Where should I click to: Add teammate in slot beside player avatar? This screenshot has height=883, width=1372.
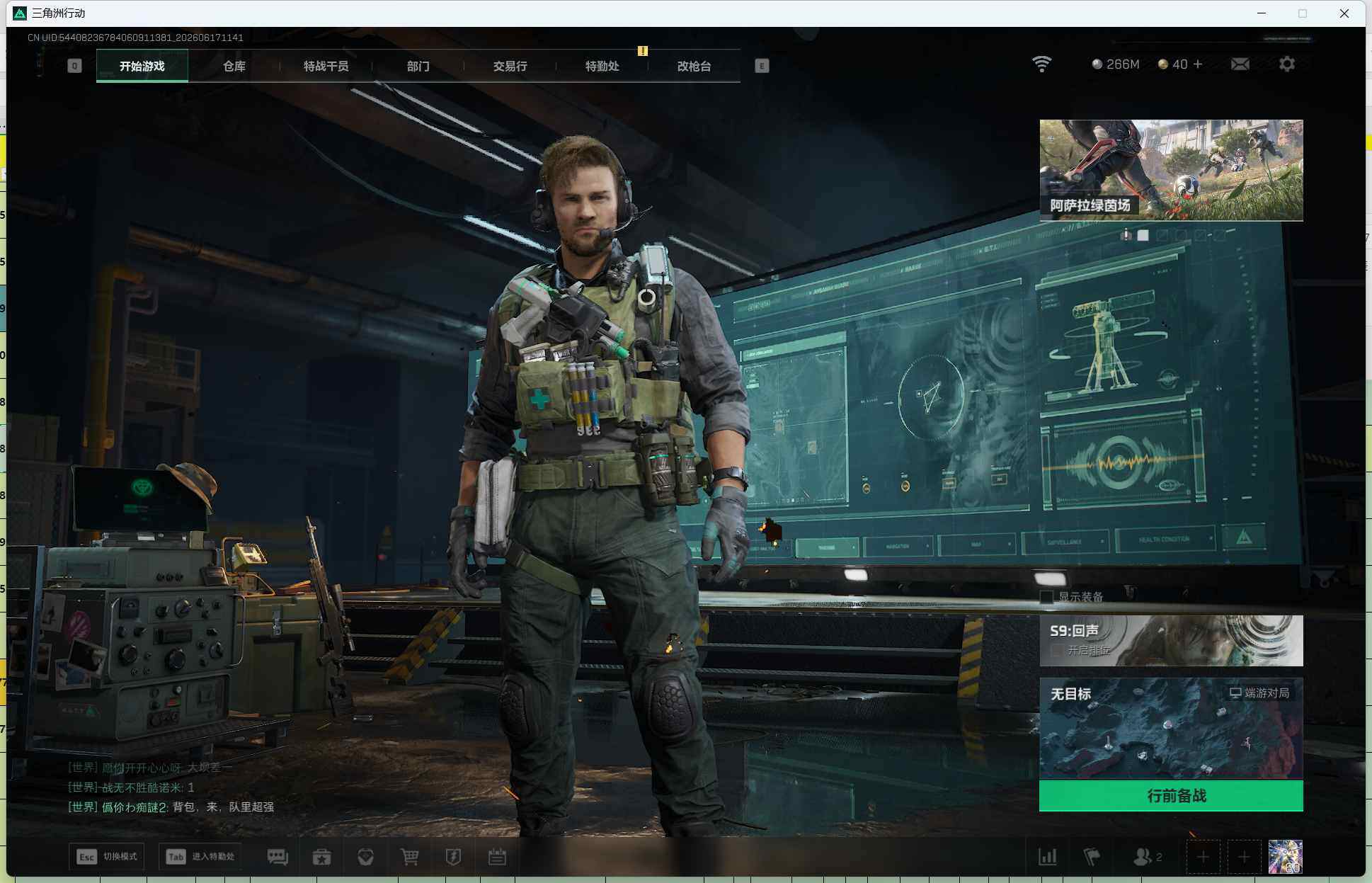pyautogui.click(x=1244, y=858)
